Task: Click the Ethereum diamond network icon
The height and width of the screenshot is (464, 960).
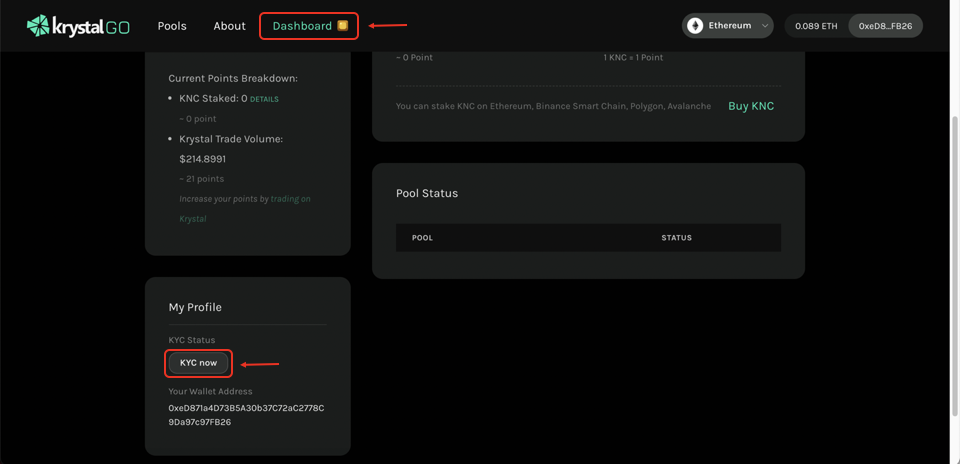Action: click(695, 26)
